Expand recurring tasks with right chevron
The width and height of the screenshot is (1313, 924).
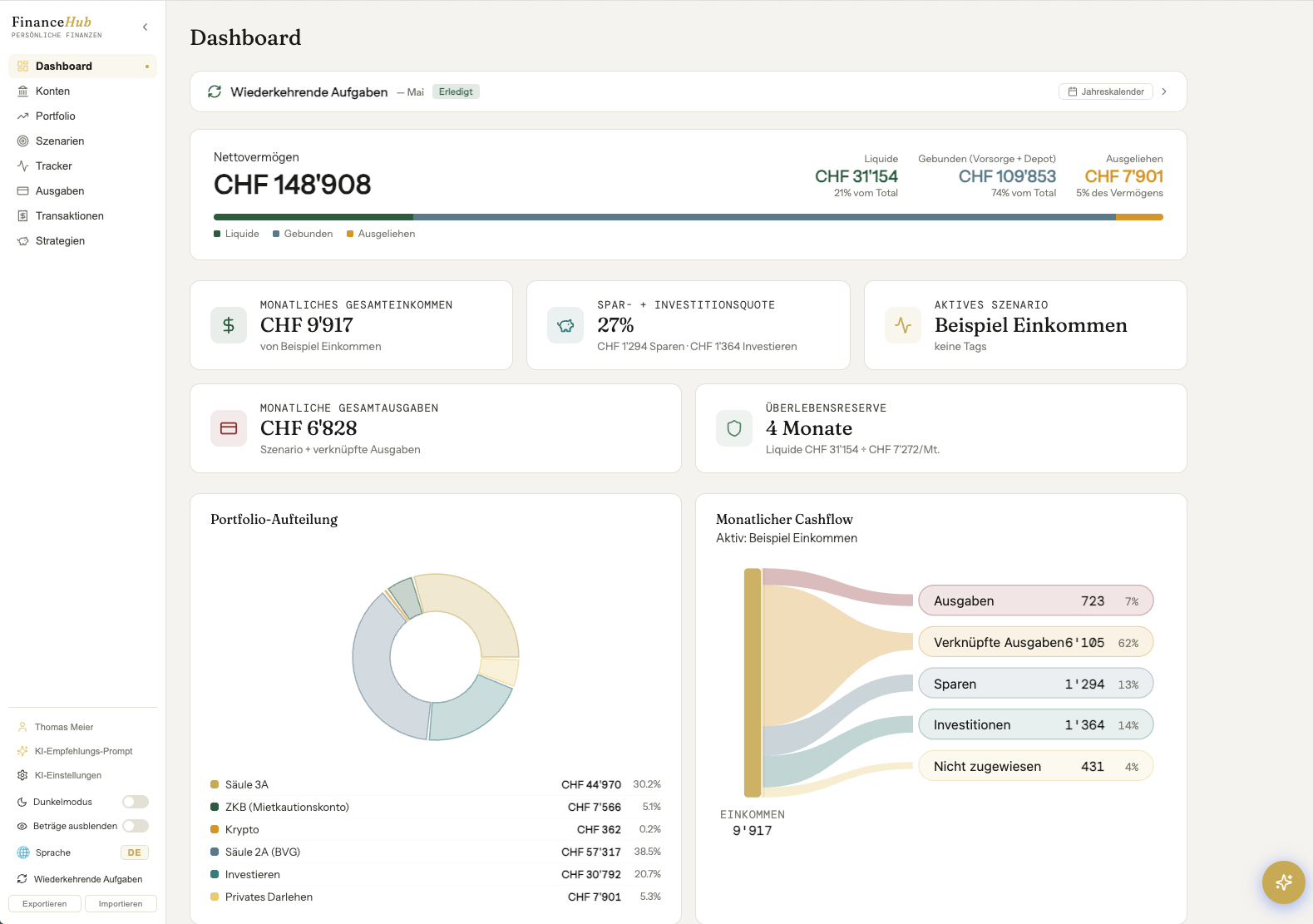click(1164, 91)
